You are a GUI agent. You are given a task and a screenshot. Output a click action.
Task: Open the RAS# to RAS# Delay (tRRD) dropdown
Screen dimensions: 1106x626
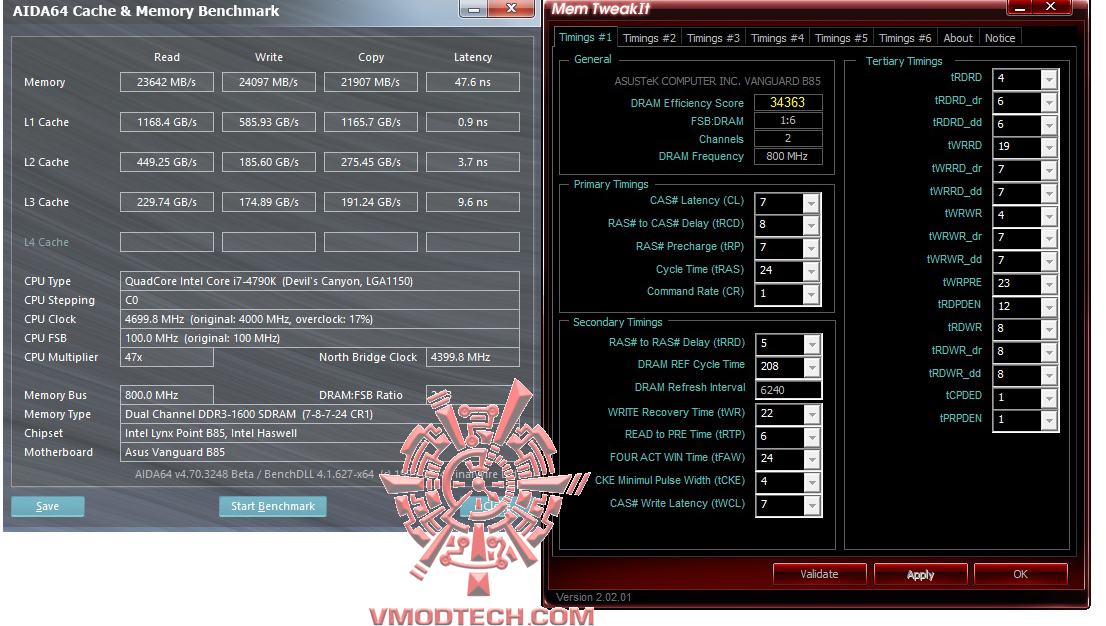[x=813, y=344]
